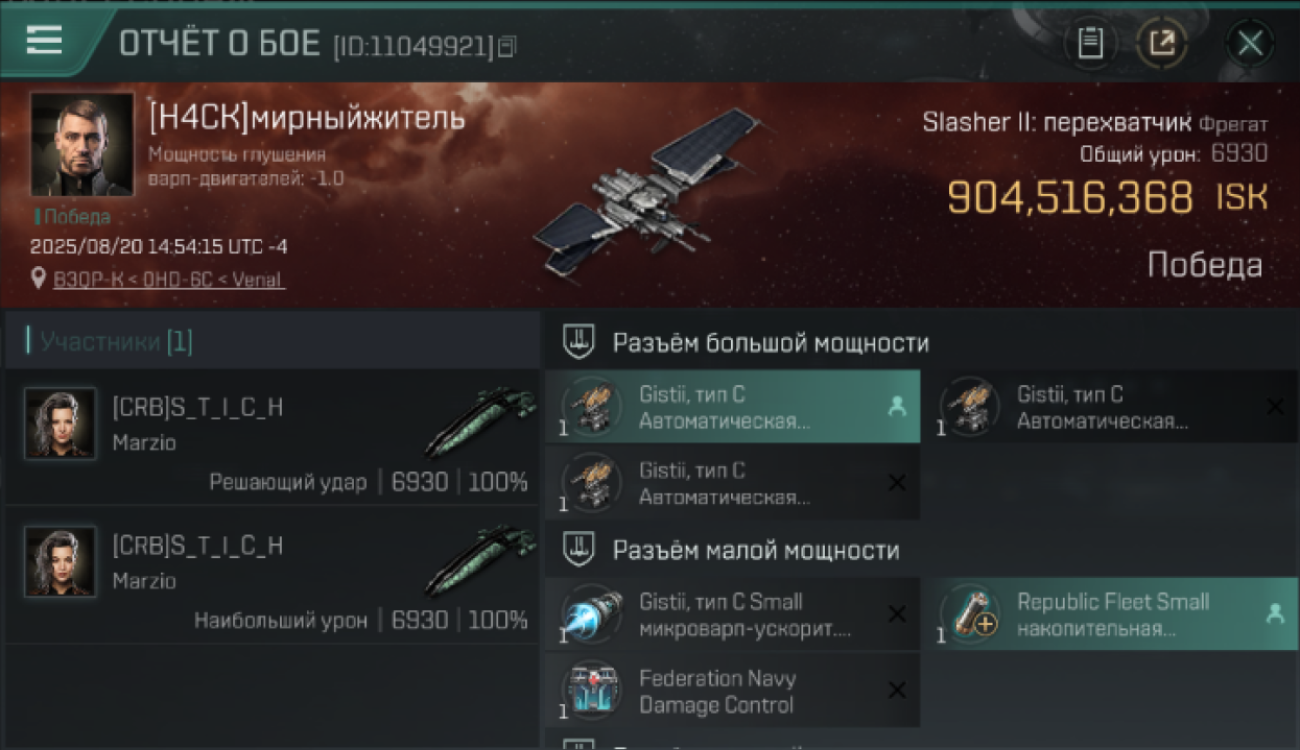Copy the battle report ID icon
This screenshot has width=1300, height=750.
(508, 46)
